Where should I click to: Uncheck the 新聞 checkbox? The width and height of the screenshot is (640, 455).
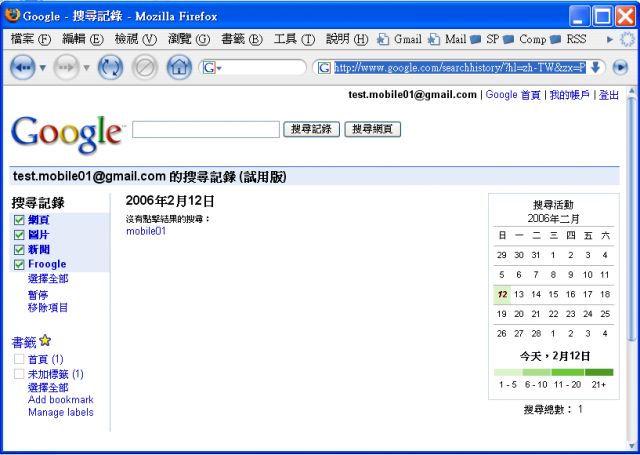[x=19, y=249]
